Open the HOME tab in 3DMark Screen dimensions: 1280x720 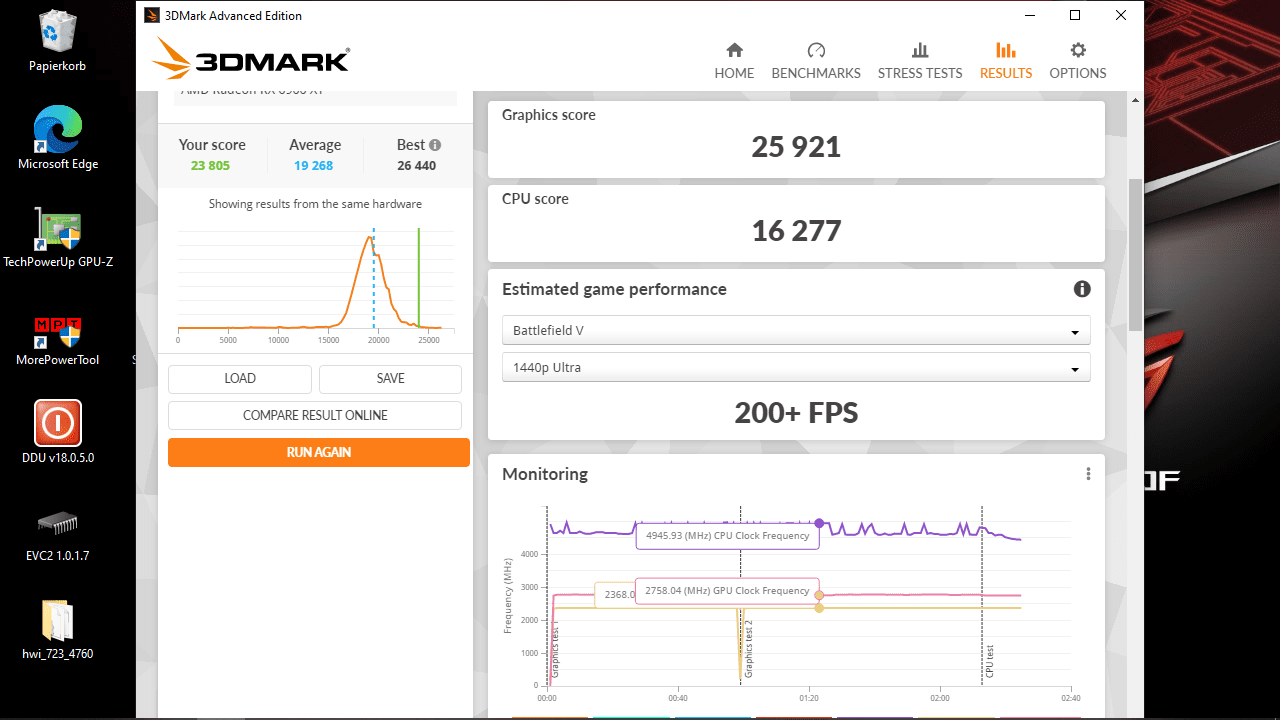point(734,61)
